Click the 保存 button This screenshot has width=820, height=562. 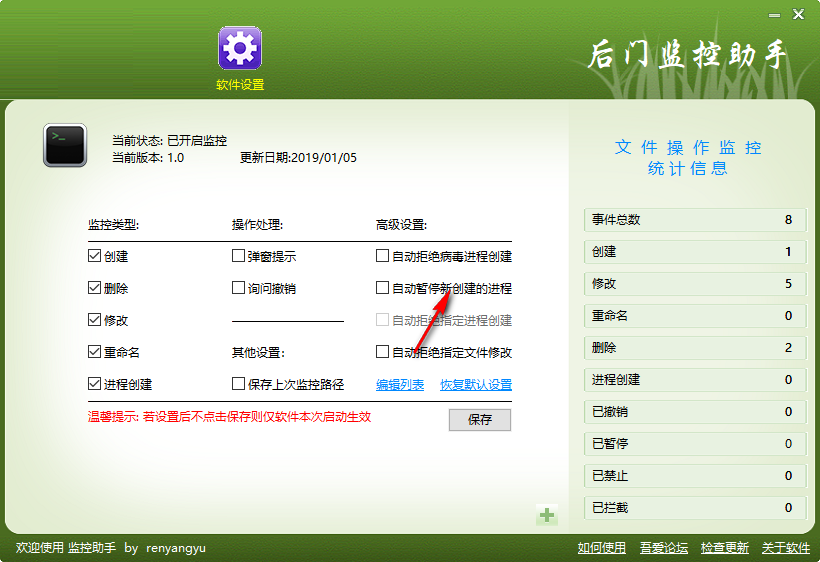(x=480, y=419)
